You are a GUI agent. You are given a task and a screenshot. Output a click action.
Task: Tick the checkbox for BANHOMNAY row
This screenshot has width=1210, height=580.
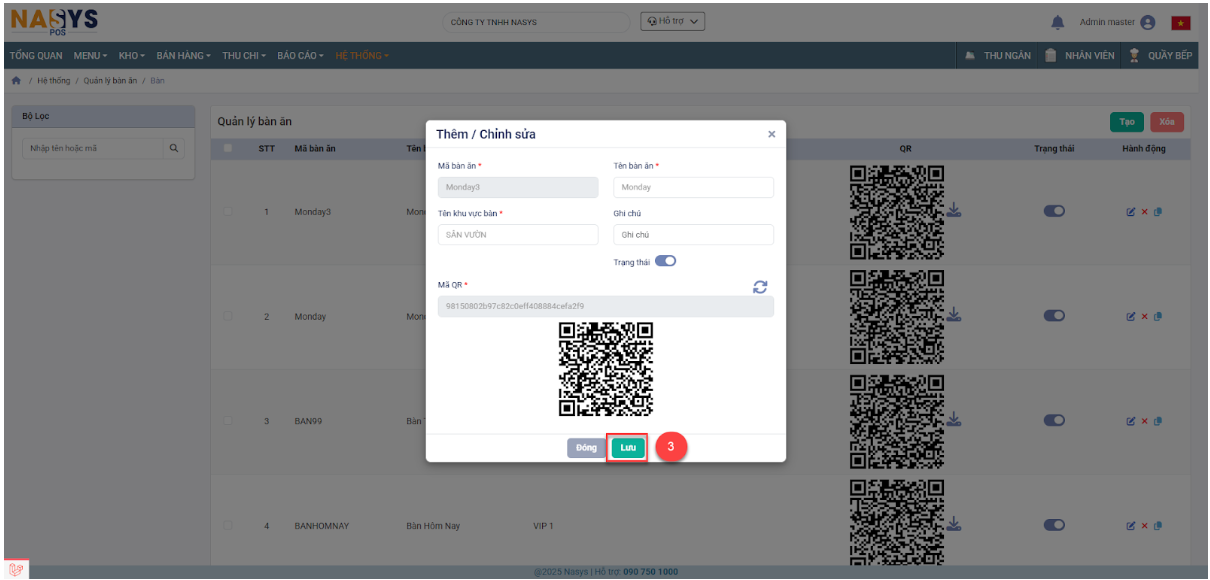coord(229,526)
